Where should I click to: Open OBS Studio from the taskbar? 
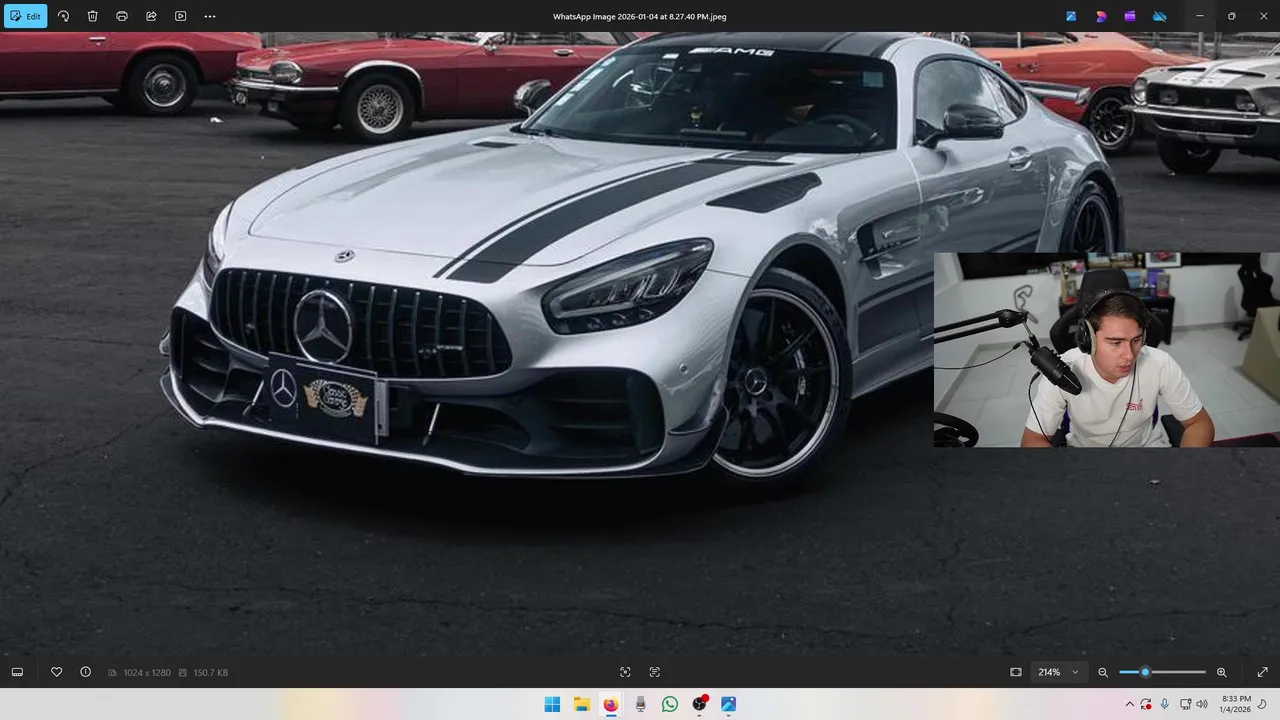(x=699, y=704)
